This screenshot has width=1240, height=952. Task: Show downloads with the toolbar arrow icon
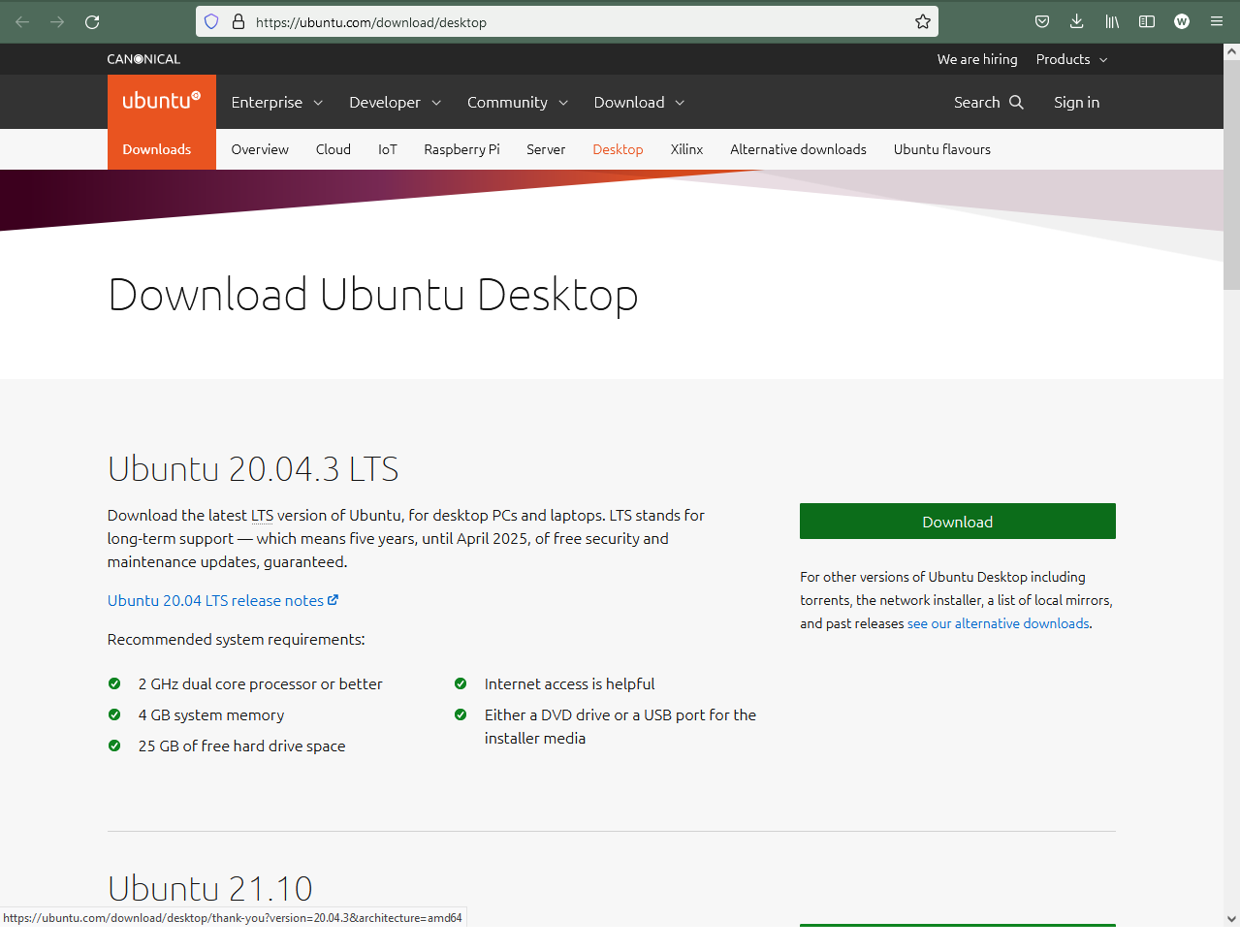(x=1077, y=21)
